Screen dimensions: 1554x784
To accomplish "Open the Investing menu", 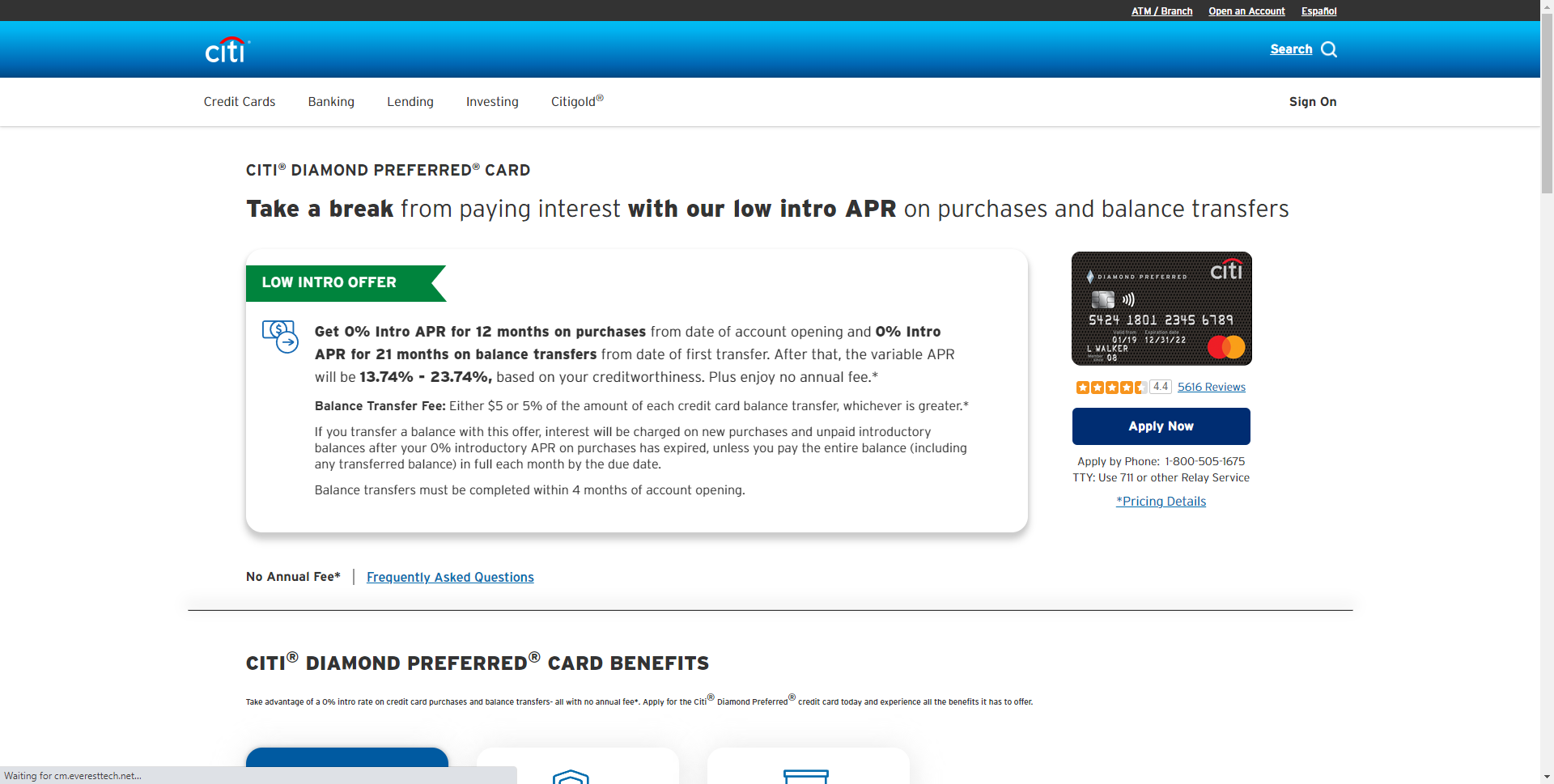I will [492, 102].
